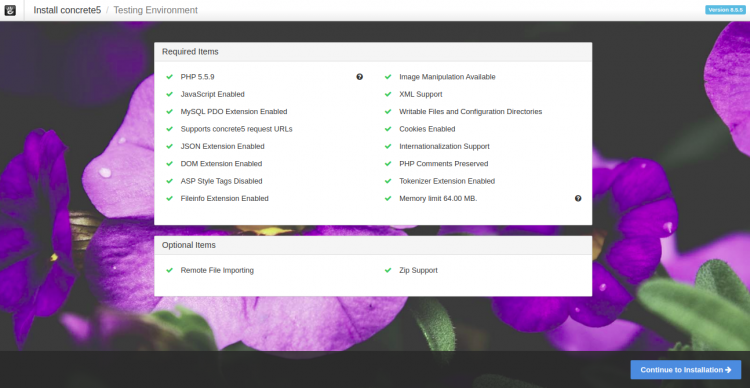Click the 'Testing Environment' header text

[155, 10]
